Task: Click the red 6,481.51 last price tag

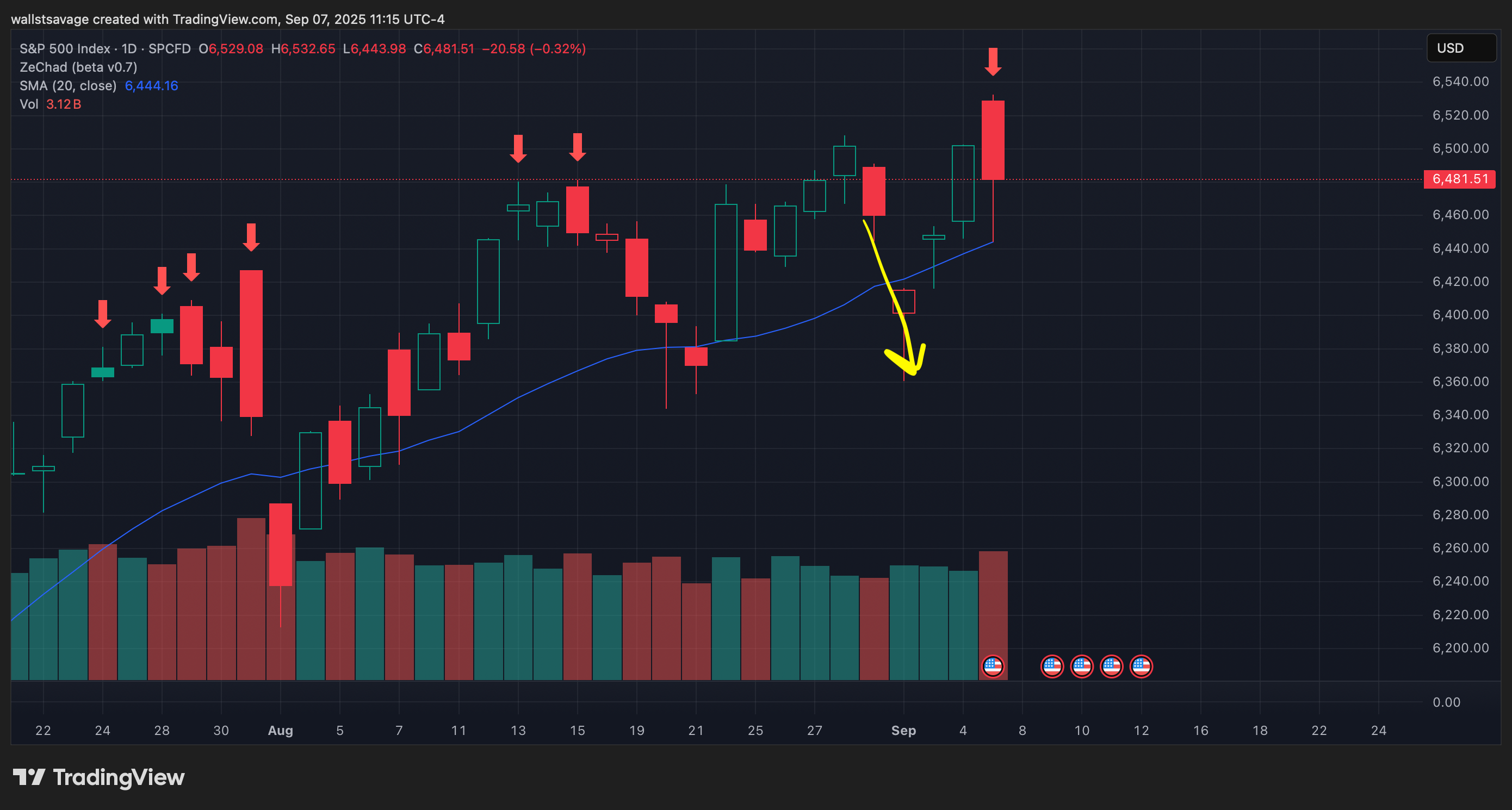Action: point(1460,179)
